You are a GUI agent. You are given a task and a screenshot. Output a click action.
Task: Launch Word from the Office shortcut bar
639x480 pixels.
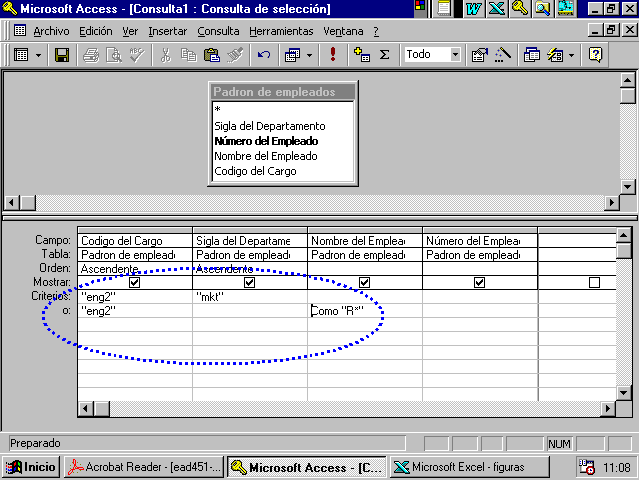[x=474, y=9]
